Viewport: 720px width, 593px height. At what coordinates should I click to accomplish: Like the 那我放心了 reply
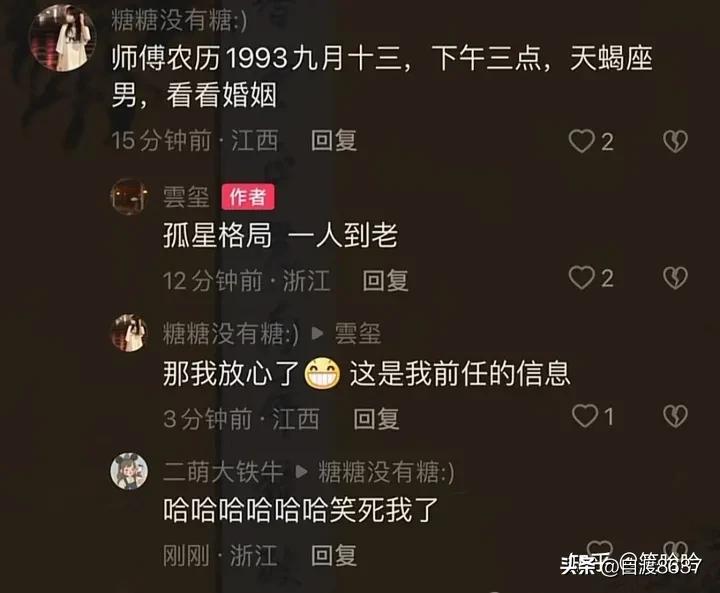coord(585,416)
